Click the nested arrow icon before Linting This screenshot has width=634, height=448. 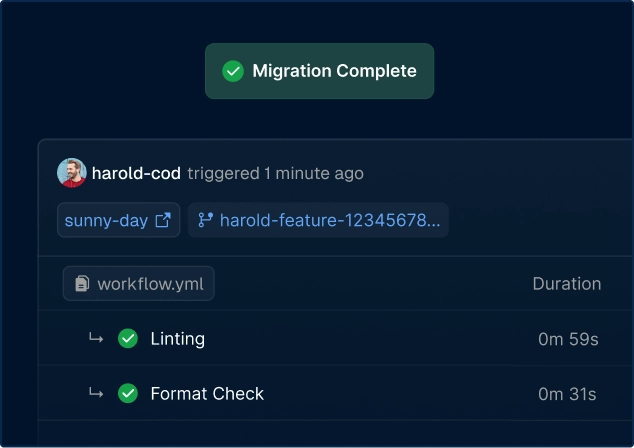pos(96,339)
